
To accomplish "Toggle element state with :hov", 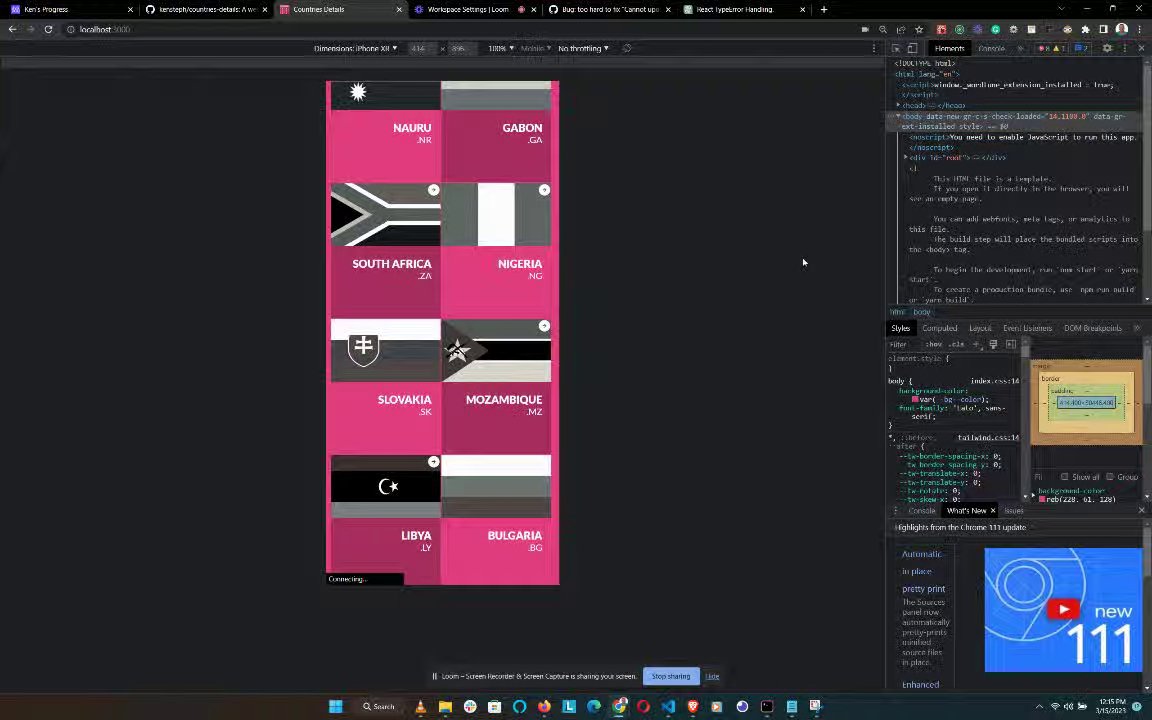I will pyautogui.click(x=934, y=344).
